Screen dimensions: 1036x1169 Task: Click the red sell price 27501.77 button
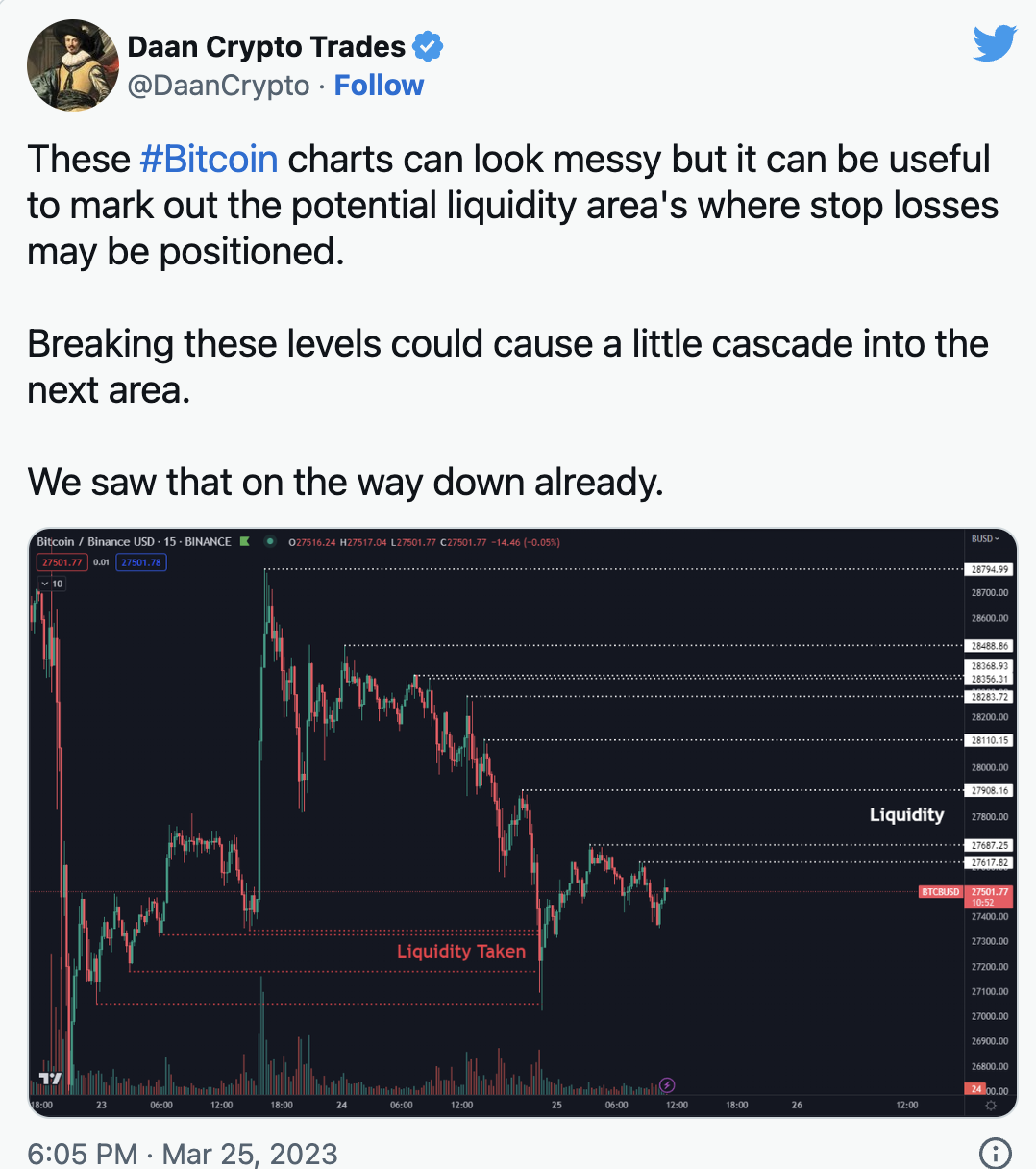coord(62,561)
